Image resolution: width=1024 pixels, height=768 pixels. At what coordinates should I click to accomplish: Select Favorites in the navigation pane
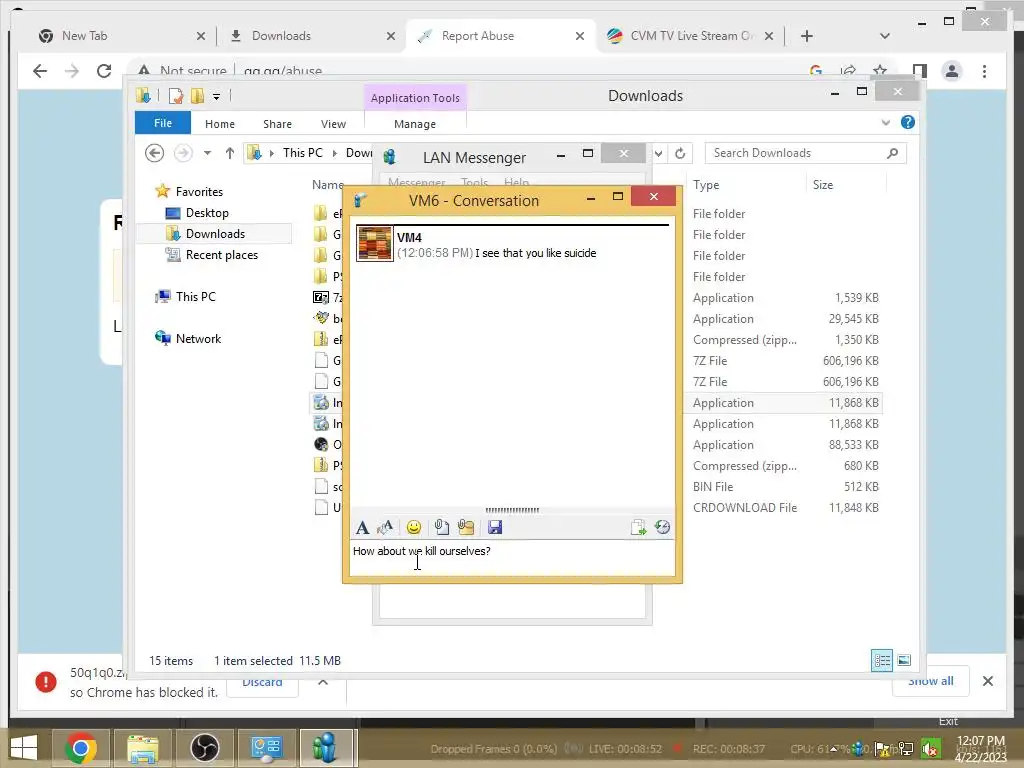click(x=199, y=191)
